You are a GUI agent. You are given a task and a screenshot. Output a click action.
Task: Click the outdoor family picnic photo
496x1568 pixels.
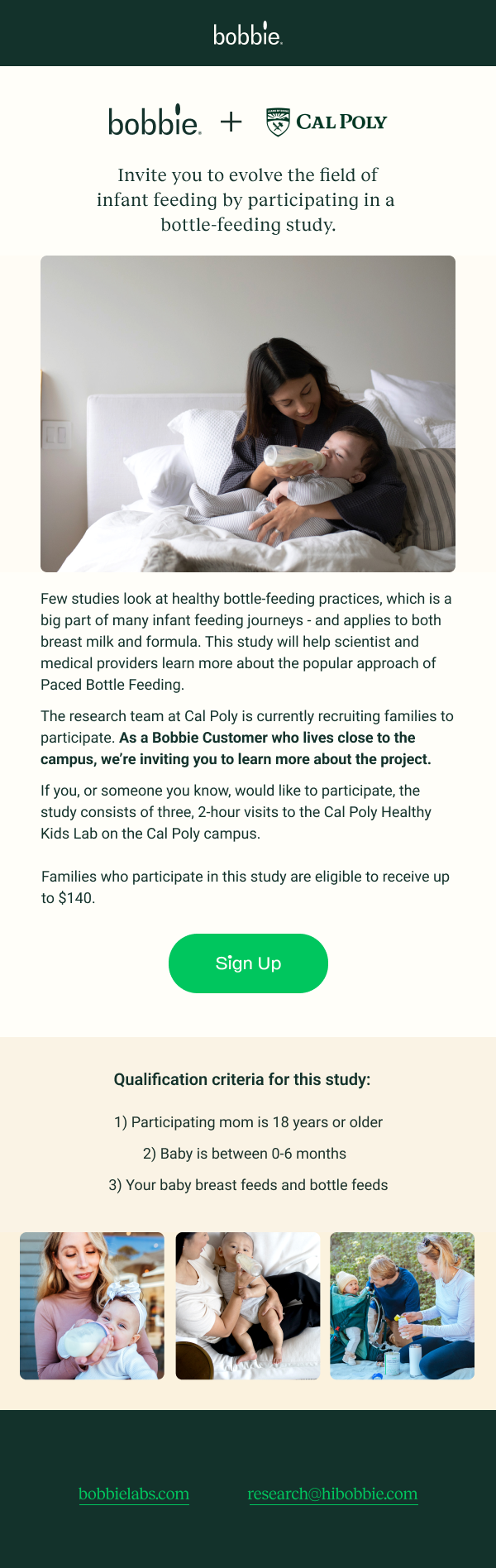[x=402, y=1306]
